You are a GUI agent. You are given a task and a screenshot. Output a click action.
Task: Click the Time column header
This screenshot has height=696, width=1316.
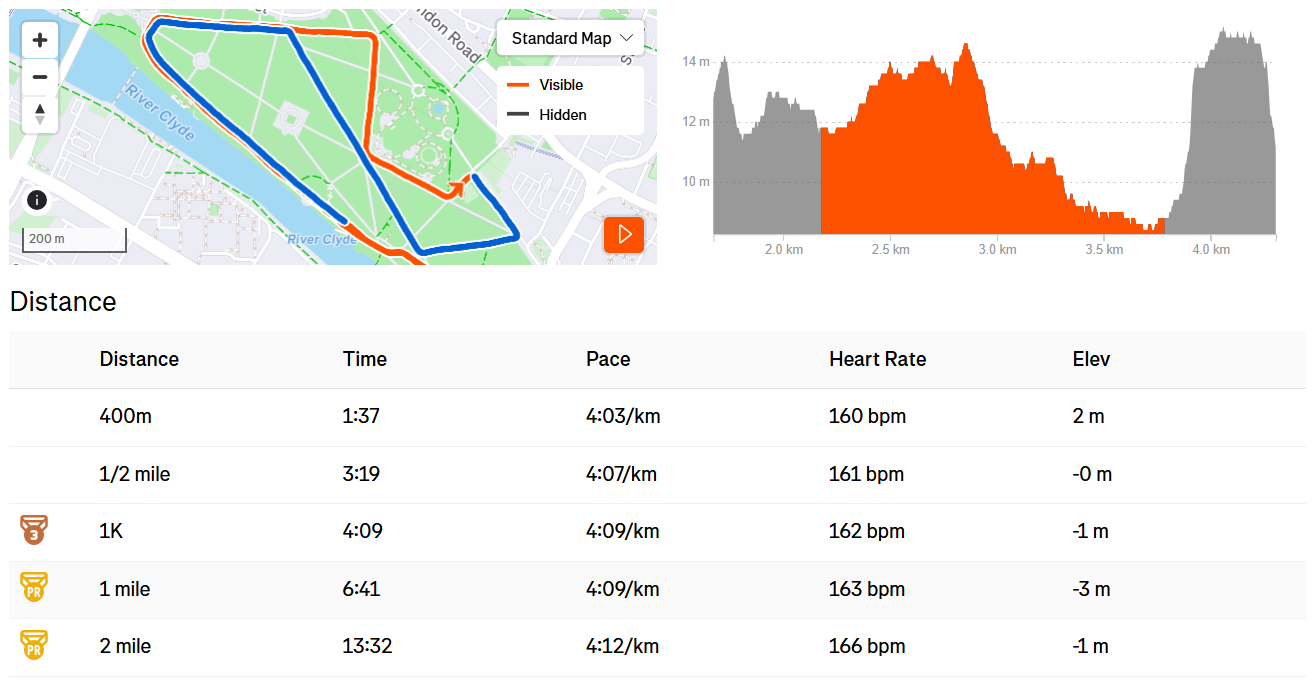tap(365, 359)
